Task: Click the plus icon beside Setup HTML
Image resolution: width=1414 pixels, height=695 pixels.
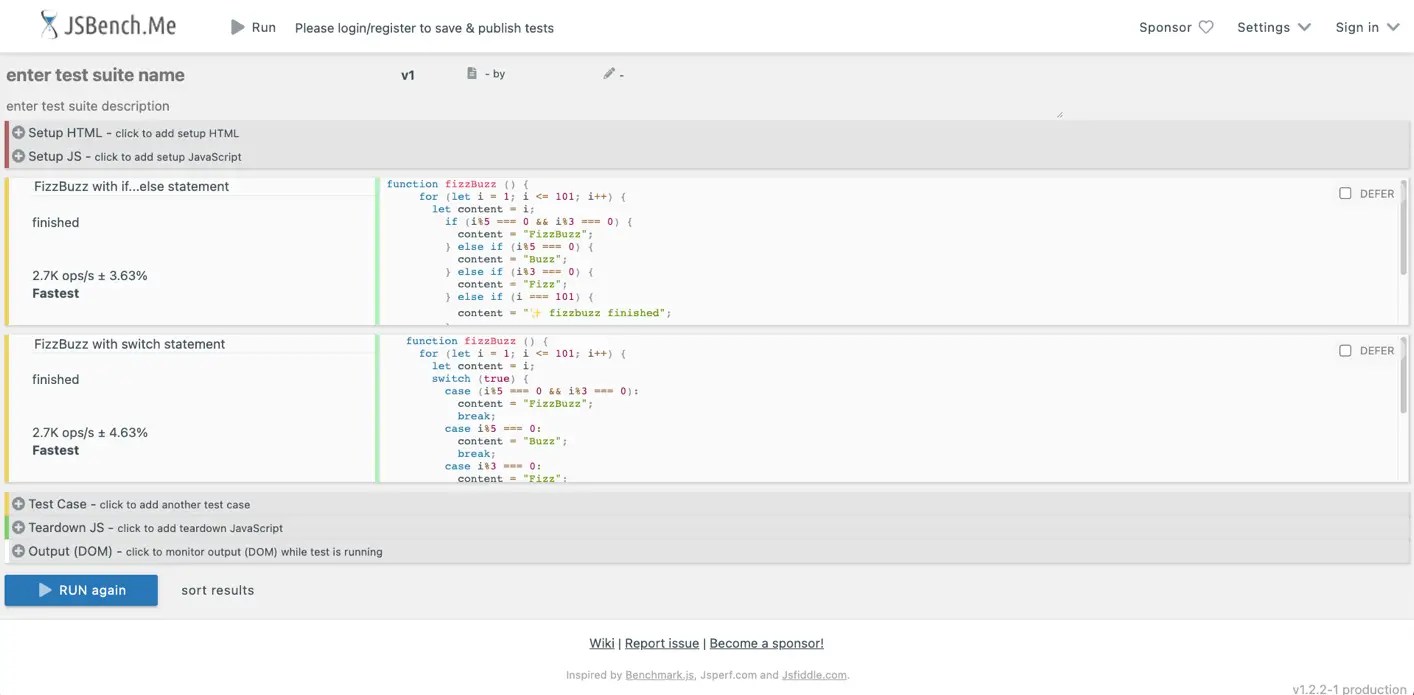Action: tap(17, 132)
